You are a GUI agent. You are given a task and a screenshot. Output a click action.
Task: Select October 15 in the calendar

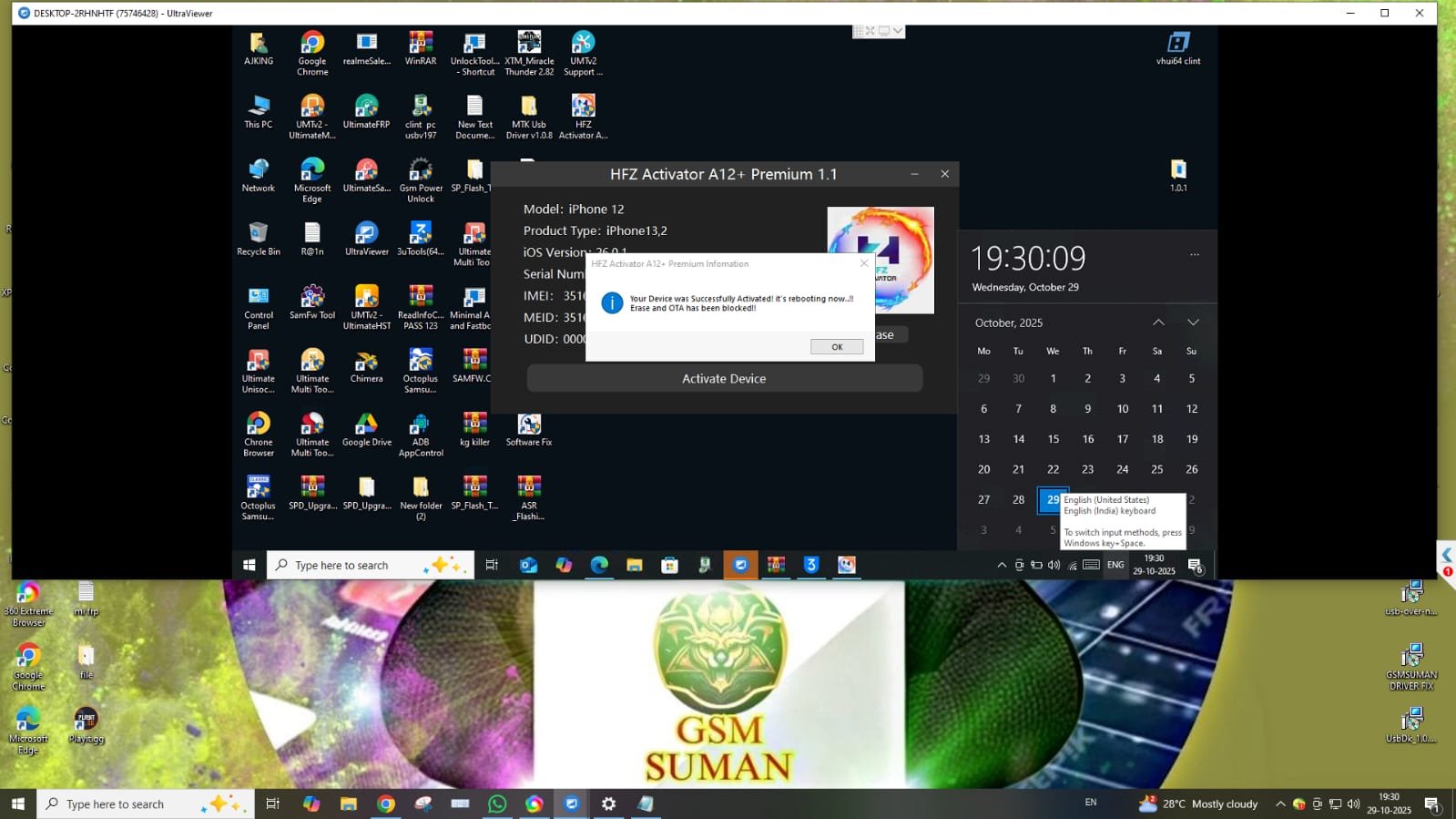click(1053, 439)
